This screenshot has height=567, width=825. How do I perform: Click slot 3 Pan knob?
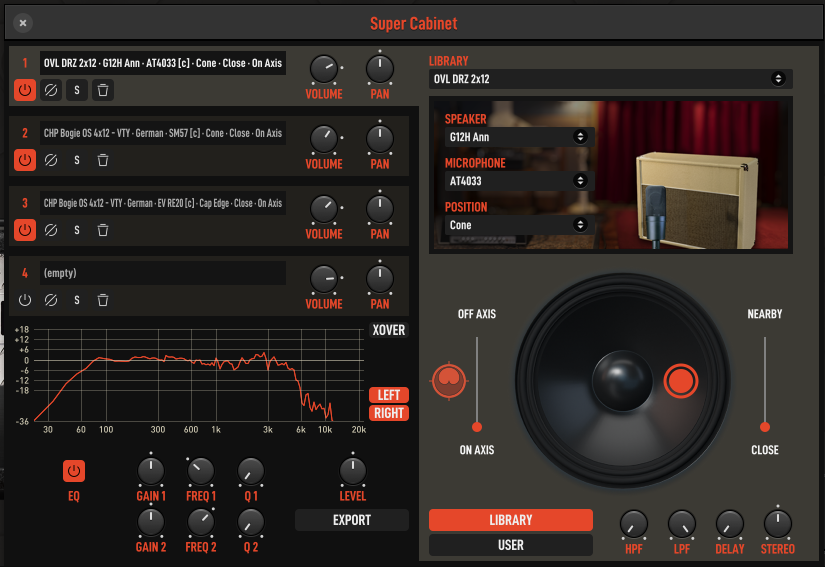coord(380,209)
